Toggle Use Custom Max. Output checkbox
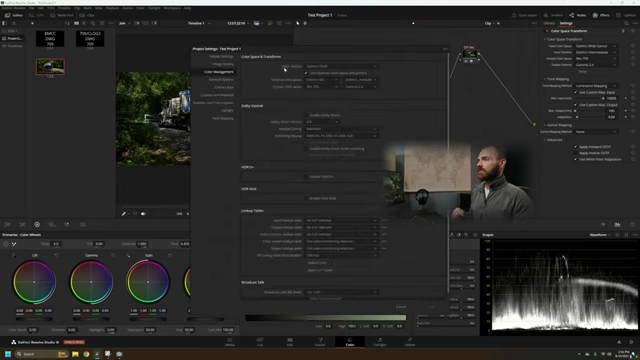This screenshot has height=360, width=640. point(576,105)
